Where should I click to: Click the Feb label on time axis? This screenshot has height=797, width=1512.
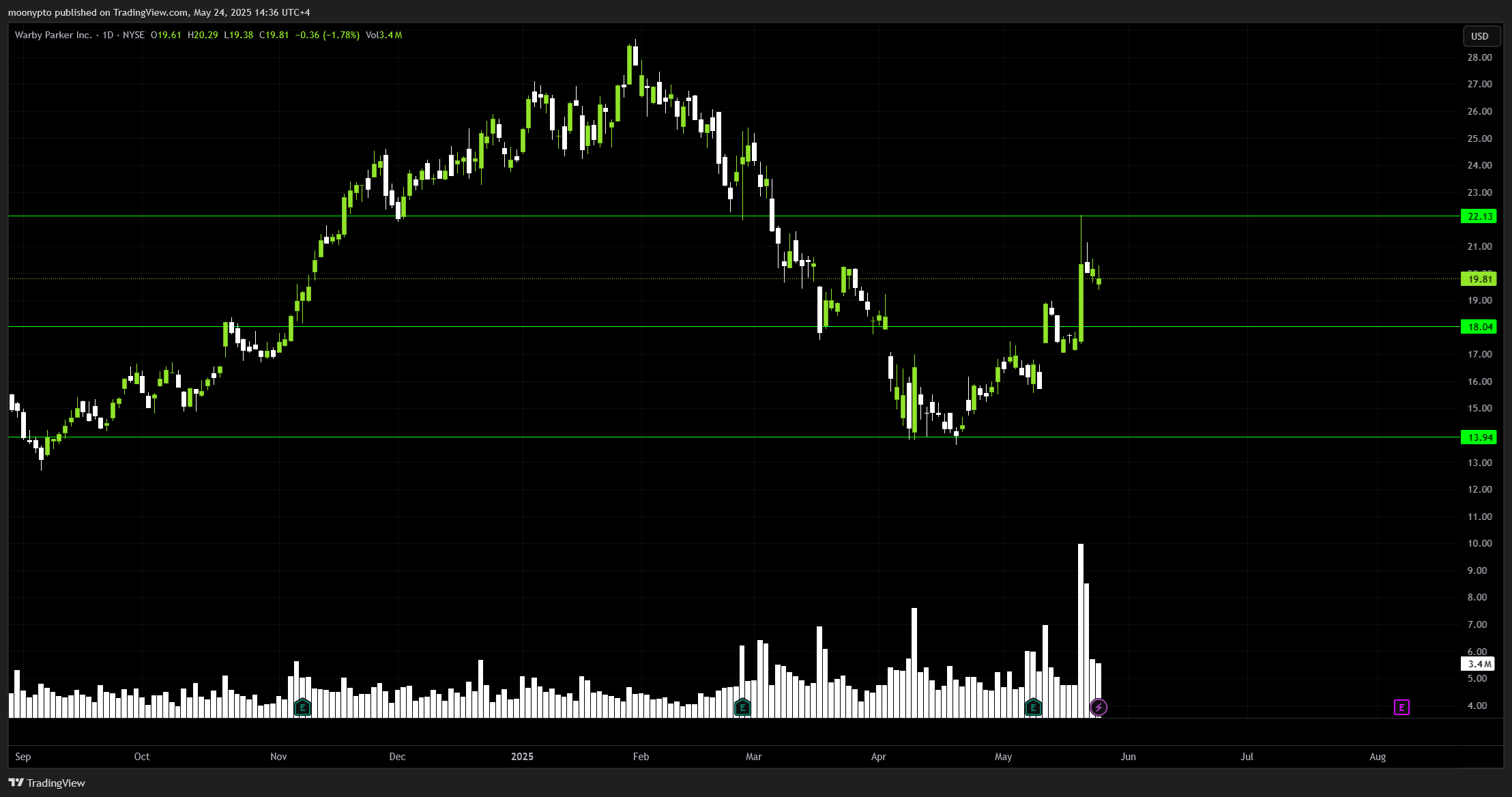coord(641,757)
